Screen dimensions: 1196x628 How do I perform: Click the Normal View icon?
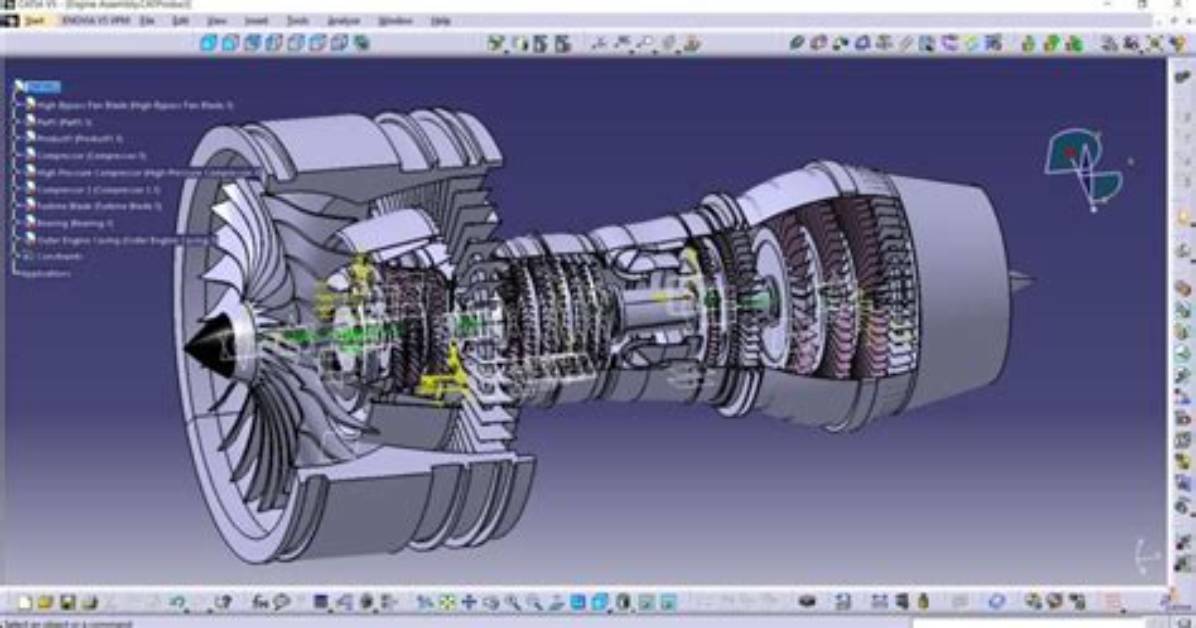[556, 603]
